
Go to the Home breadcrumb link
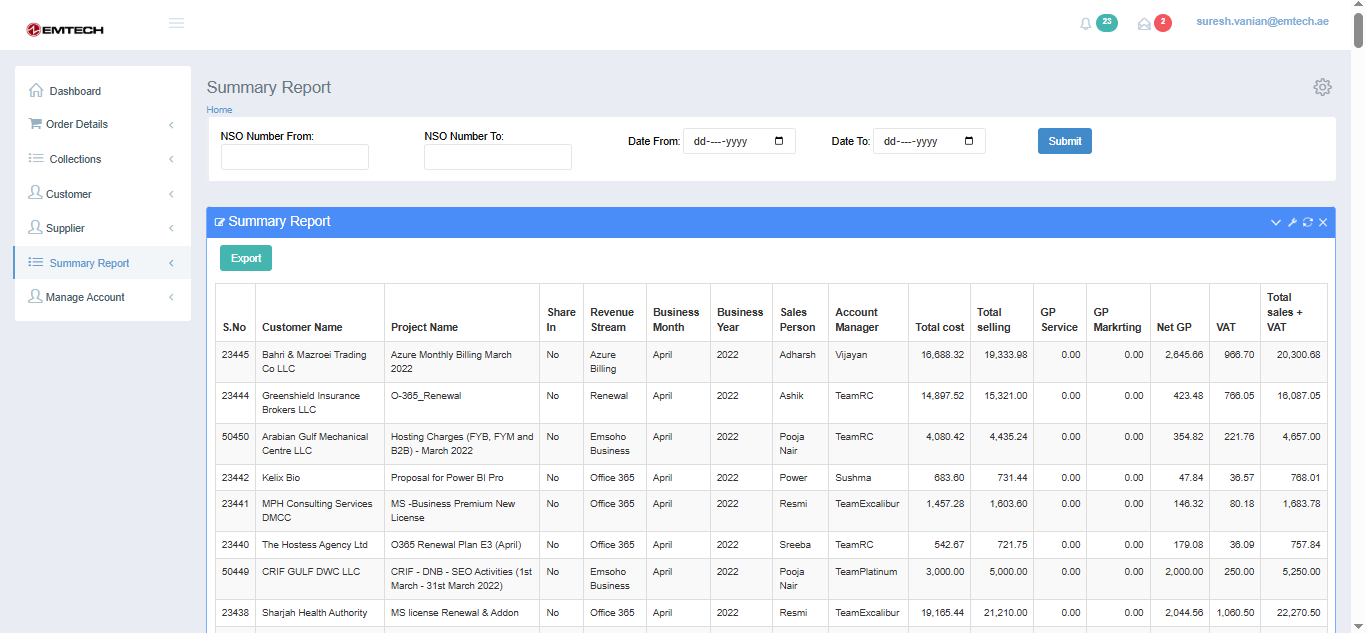pyautogui.click(x=219, y=110)
